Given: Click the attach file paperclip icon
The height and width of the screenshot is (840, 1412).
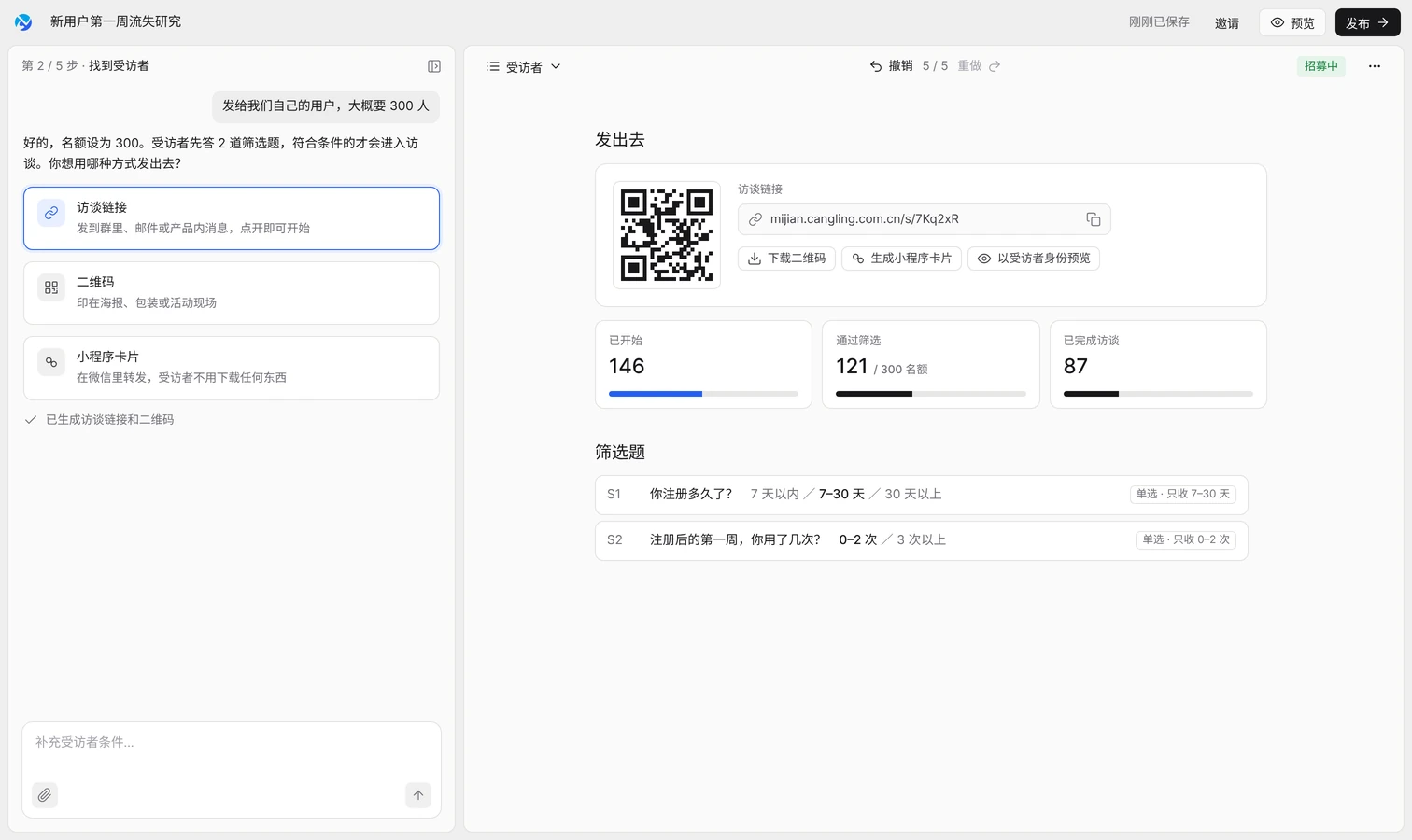Looking at the screenshot, I should coord(45,795).
